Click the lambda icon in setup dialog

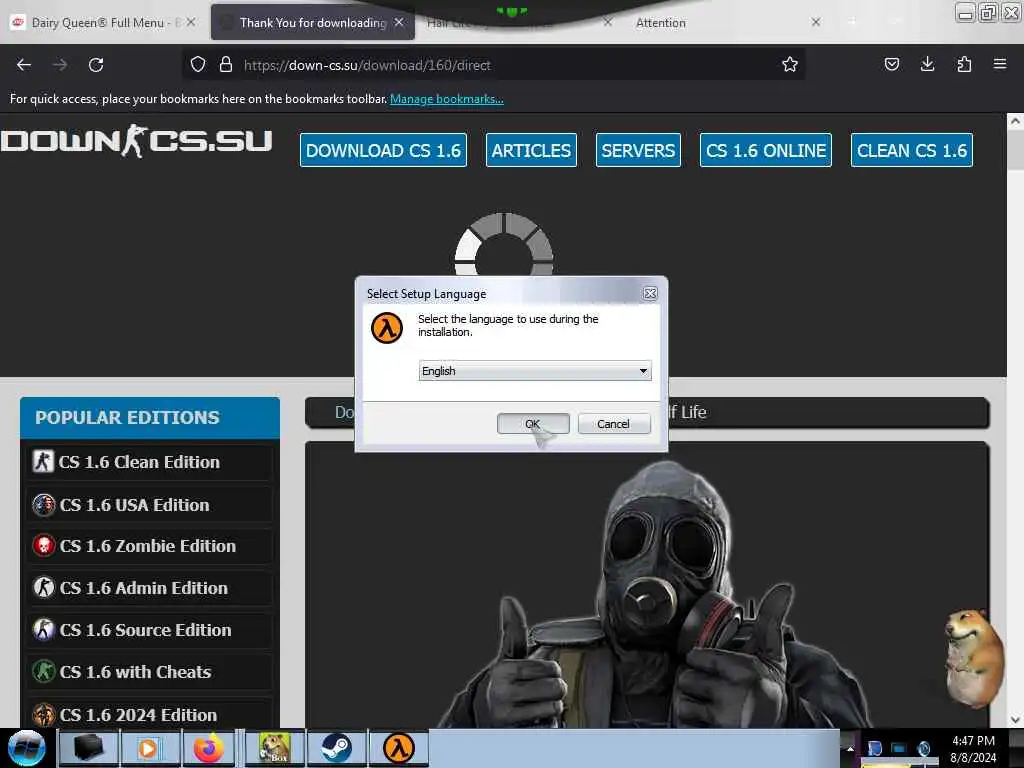click(387, 328)
